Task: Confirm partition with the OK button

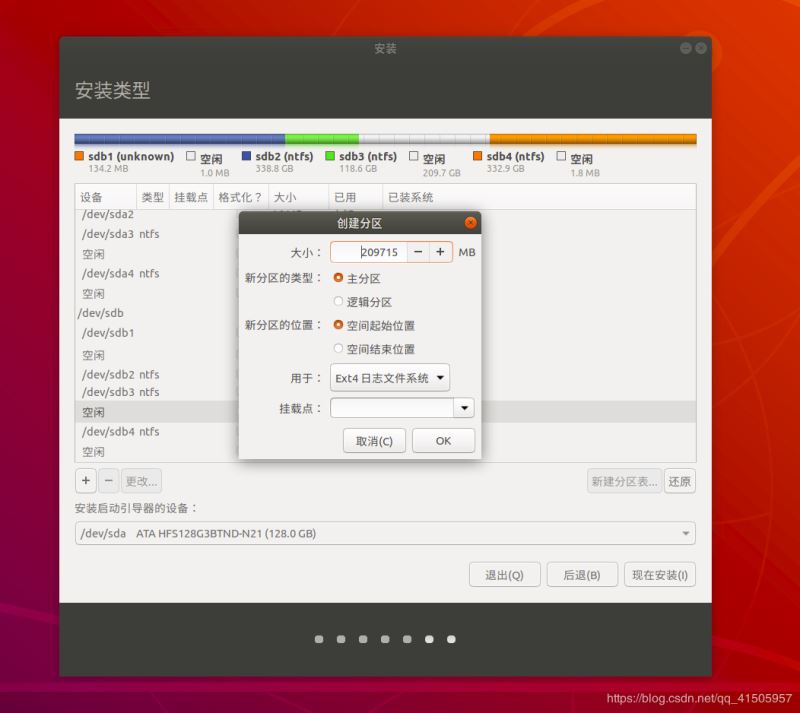Action: click(443, 441)
